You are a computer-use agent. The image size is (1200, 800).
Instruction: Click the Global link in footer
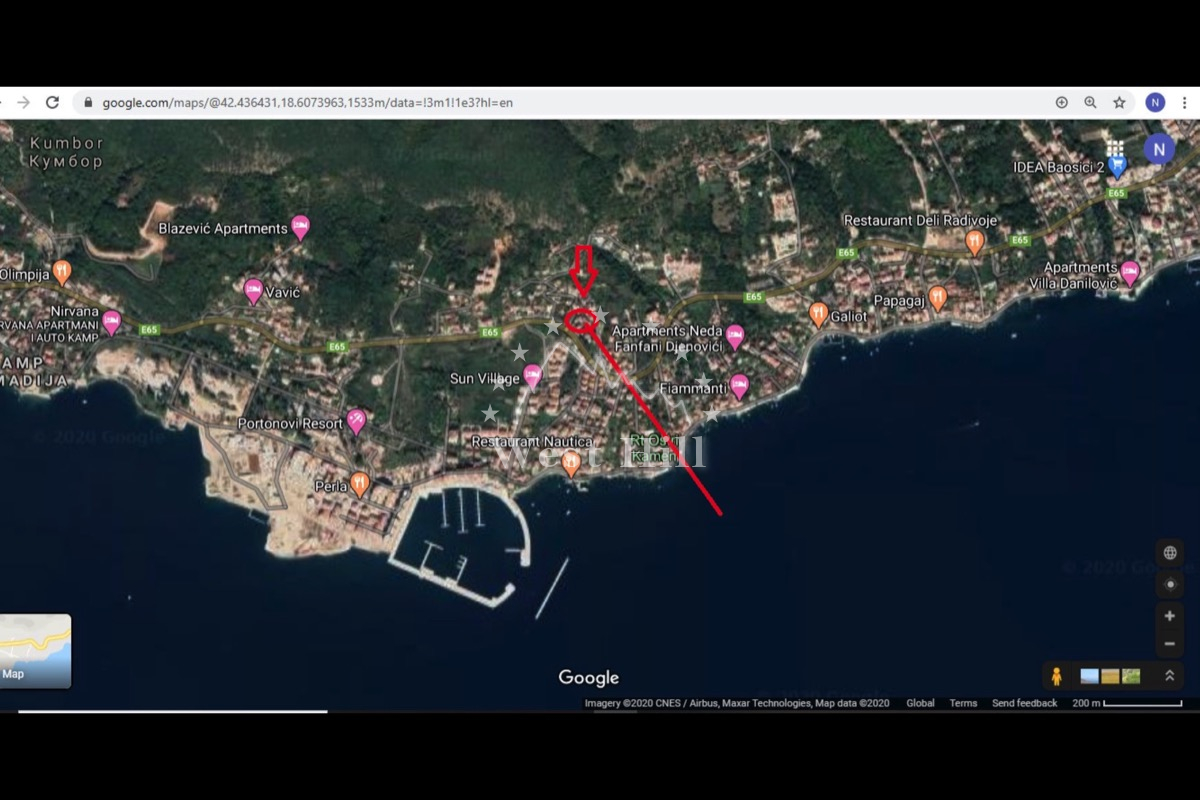tap(920, 703)
